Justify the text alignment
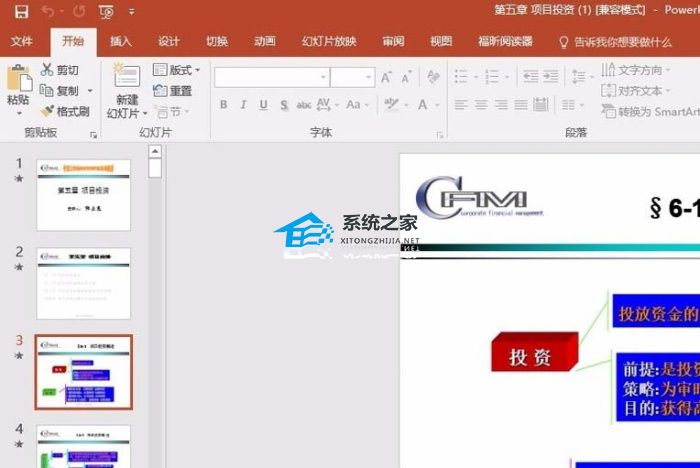This screenshot has height=468, width=700. coord(521,105)
